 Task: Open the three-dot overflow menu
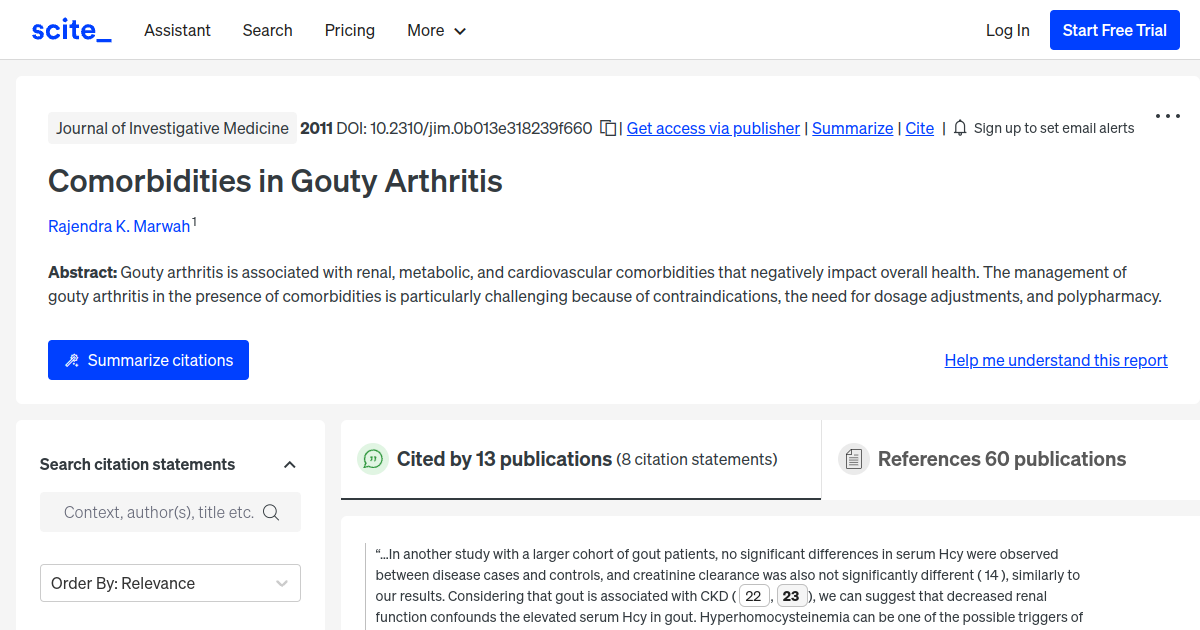click(x=1167, y=116)
